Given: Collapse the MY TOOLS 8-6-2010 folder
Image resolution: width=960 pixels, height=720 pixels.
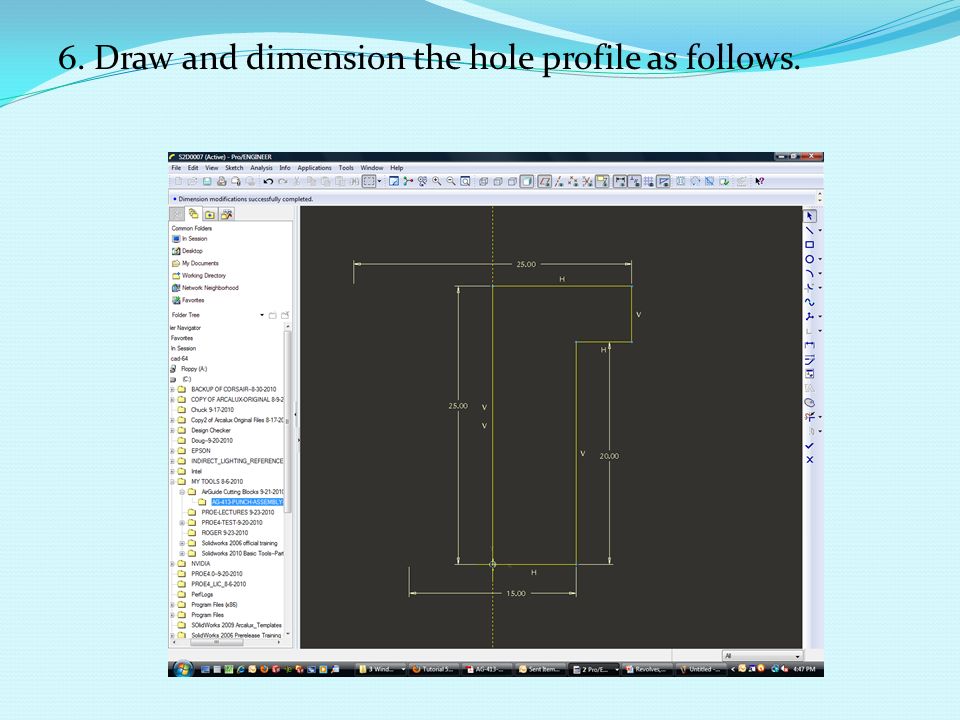Looking at the screenshot, I should tap(173, 481).
